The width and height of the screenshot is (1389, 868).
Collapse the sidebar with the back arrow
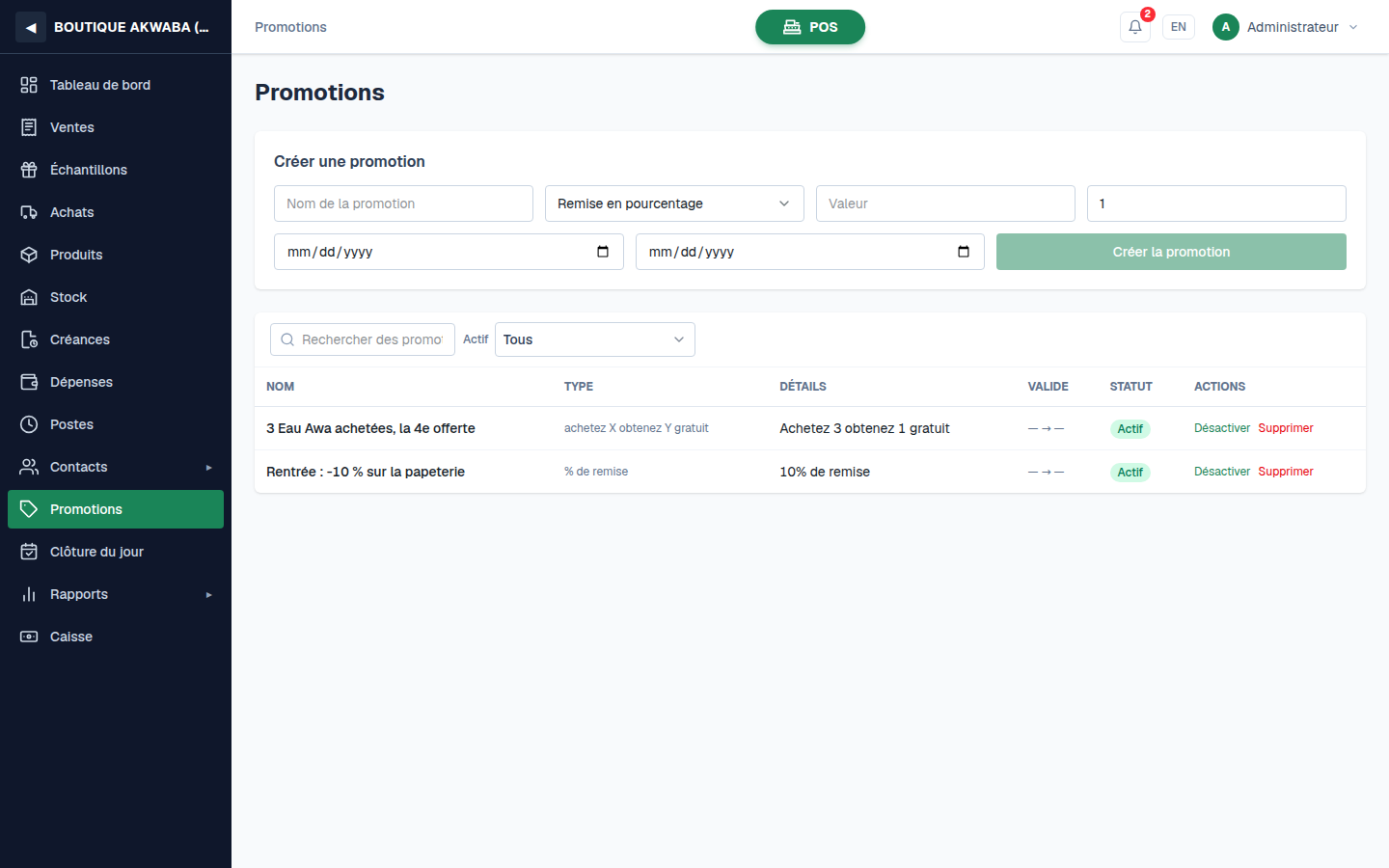[x=31, y=27]
